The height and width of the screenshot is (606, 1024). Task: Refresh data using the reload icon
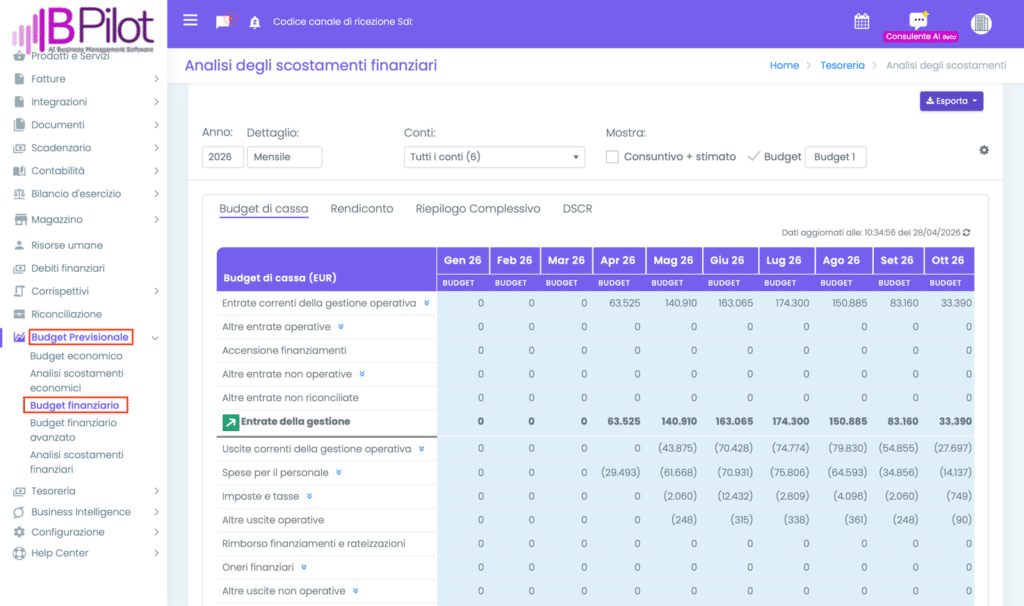pyautogui.click(x=966, y=232)
